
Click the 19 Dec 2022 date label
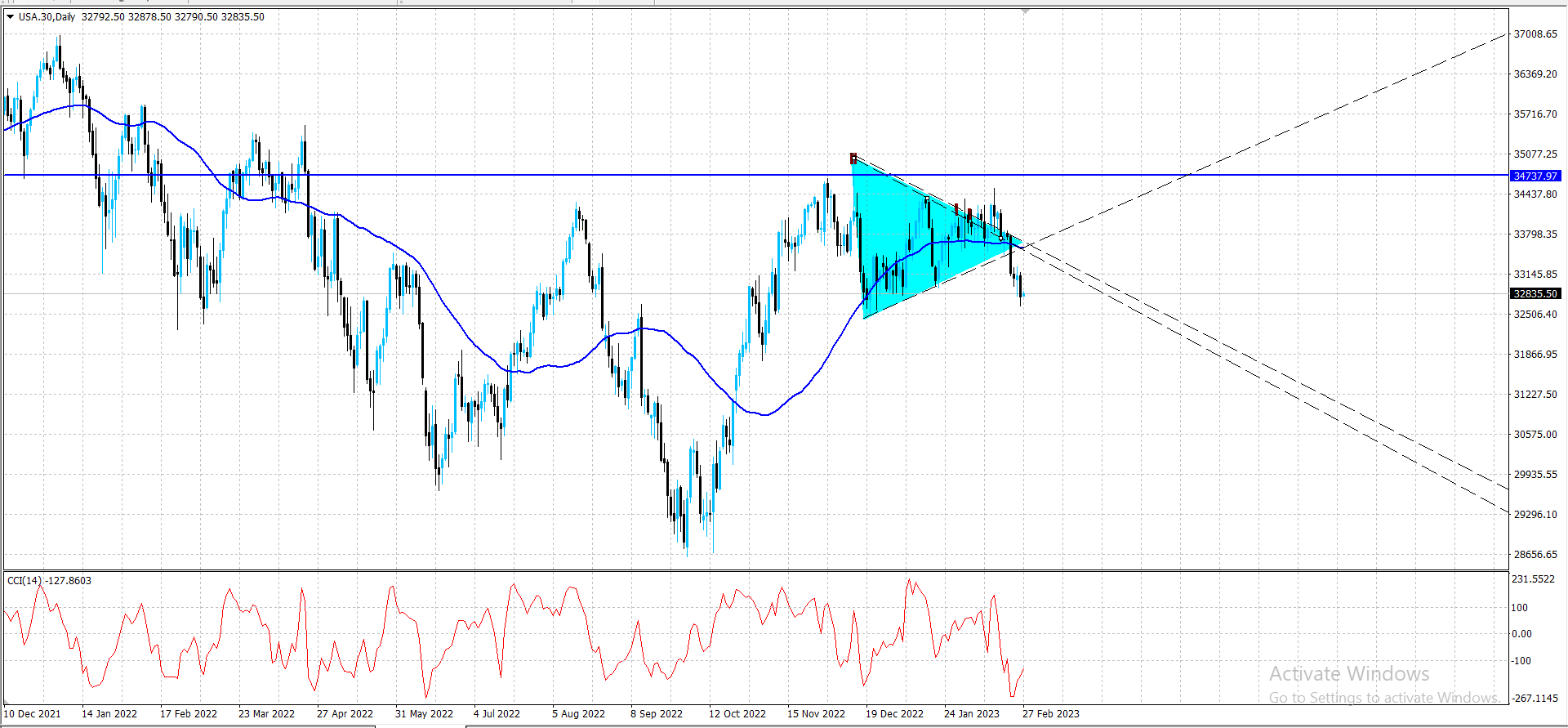tap(894, 714)
